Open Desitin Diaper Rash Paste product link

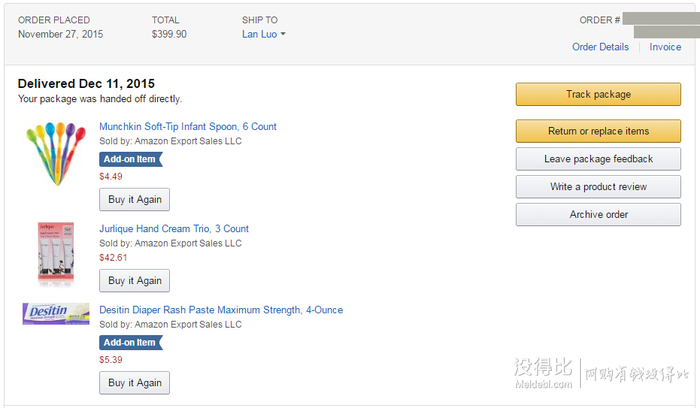coord(221,310)
